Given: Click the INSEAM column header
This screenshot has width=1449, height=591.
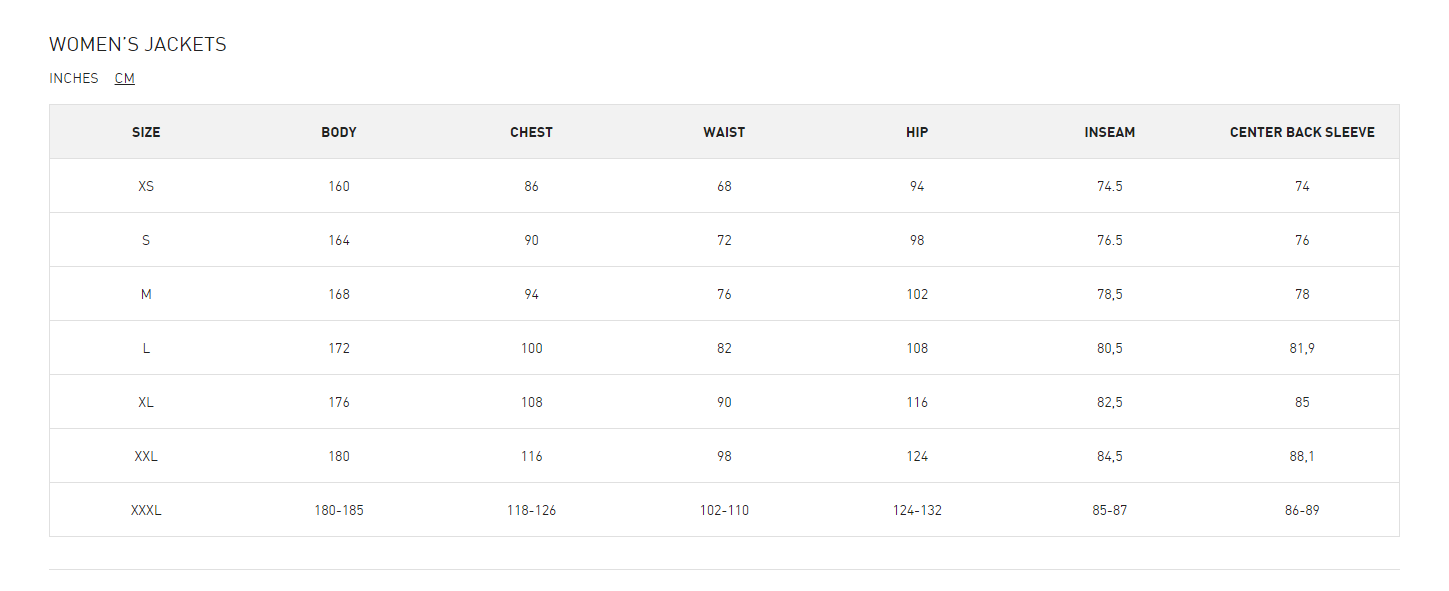Looking at the screenshot, I should coord(1110,132).
